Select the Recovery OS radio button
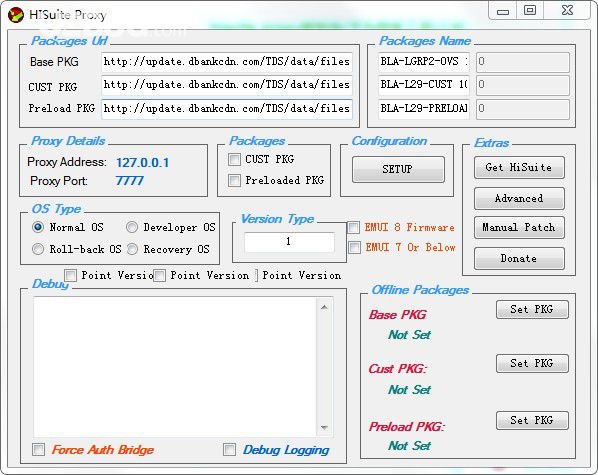This screenshot has height=475, width=598. [132, 249]
